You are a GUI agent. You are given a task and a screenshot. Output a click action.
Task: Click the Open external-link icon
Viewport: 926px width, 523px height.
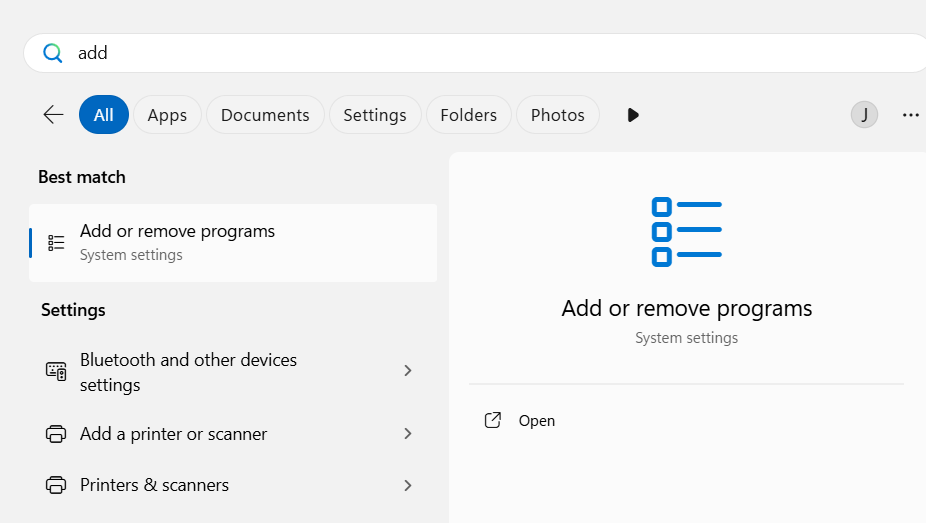493,420
